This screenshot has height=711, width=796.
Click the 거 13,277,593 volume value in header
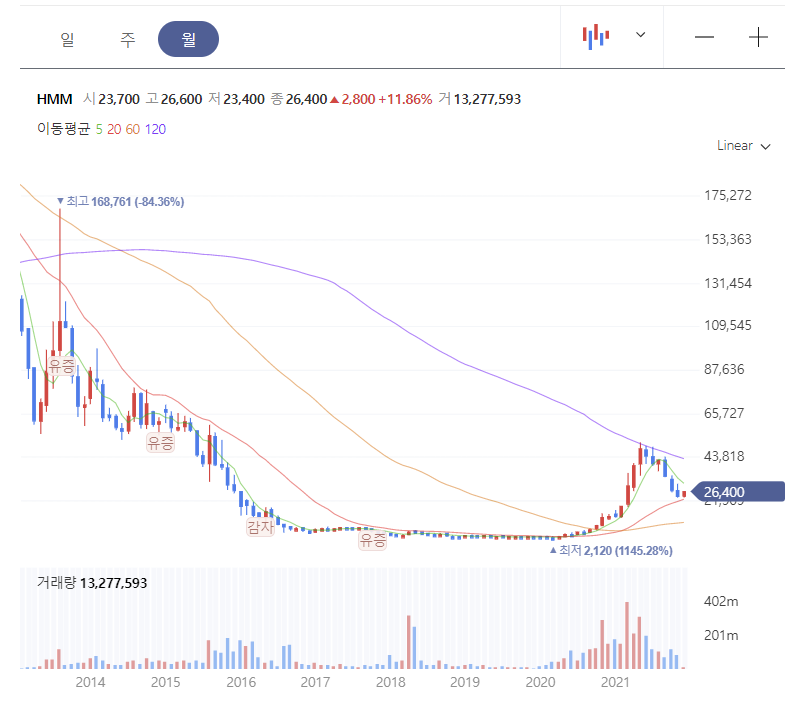pyautogui.click(x=480, y=99)
